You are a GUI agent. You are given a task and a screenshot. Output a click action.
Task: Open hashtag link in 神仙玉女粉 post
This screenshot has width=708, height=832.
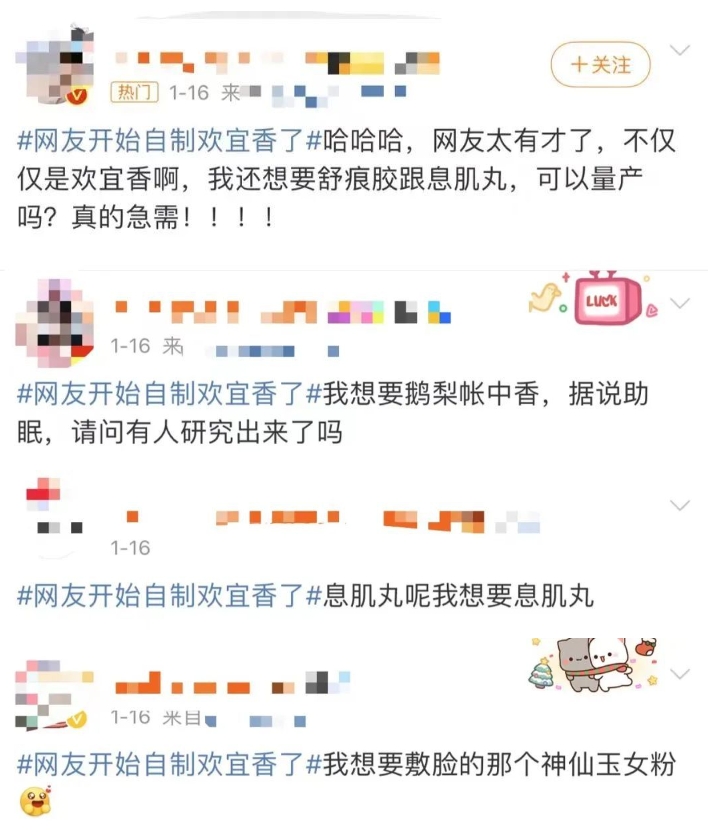coord(170,764)
